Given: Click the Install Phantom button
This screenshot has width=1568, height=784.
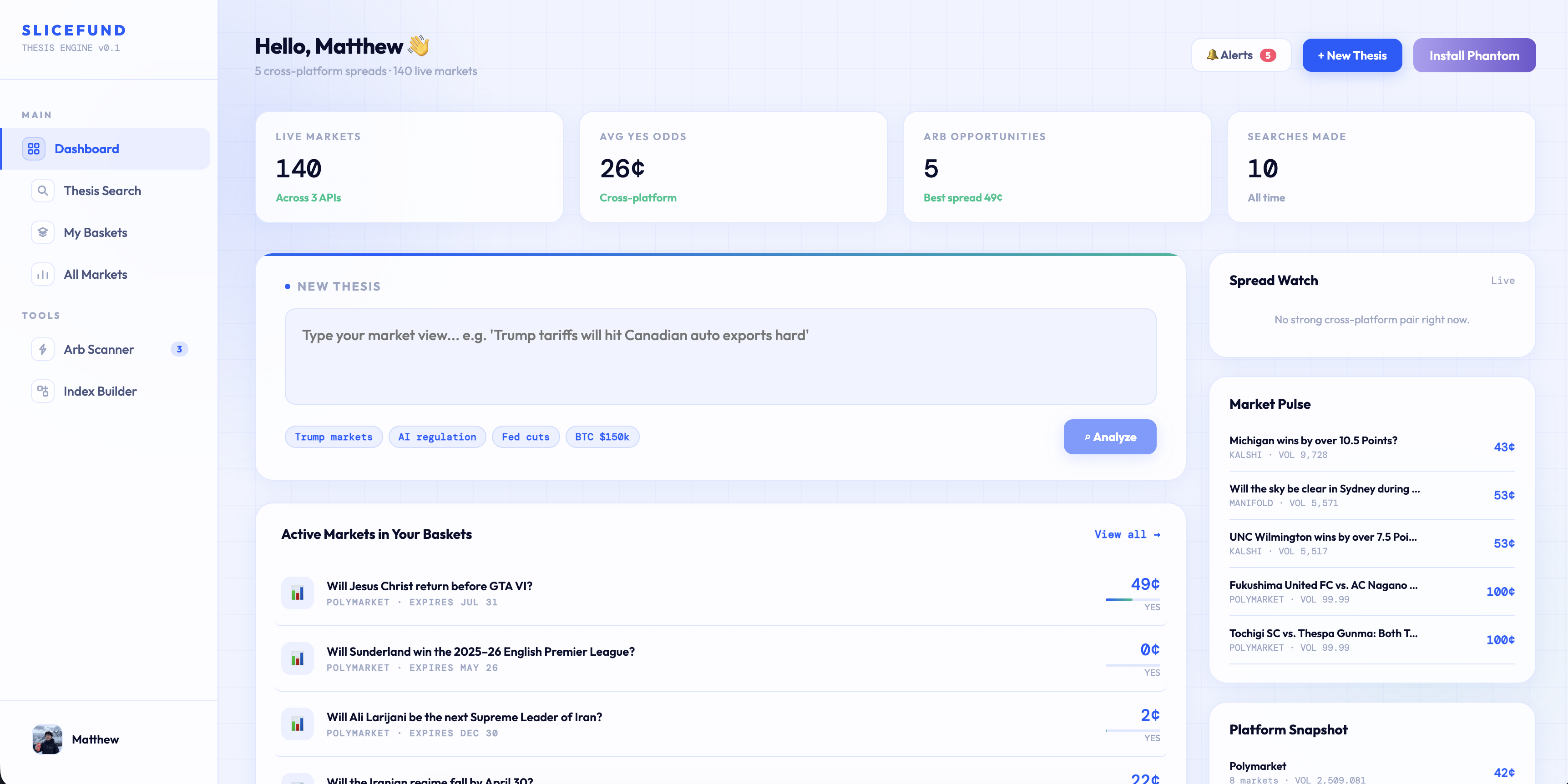Looking at the screenshot, I should (x=1474, y=55).
